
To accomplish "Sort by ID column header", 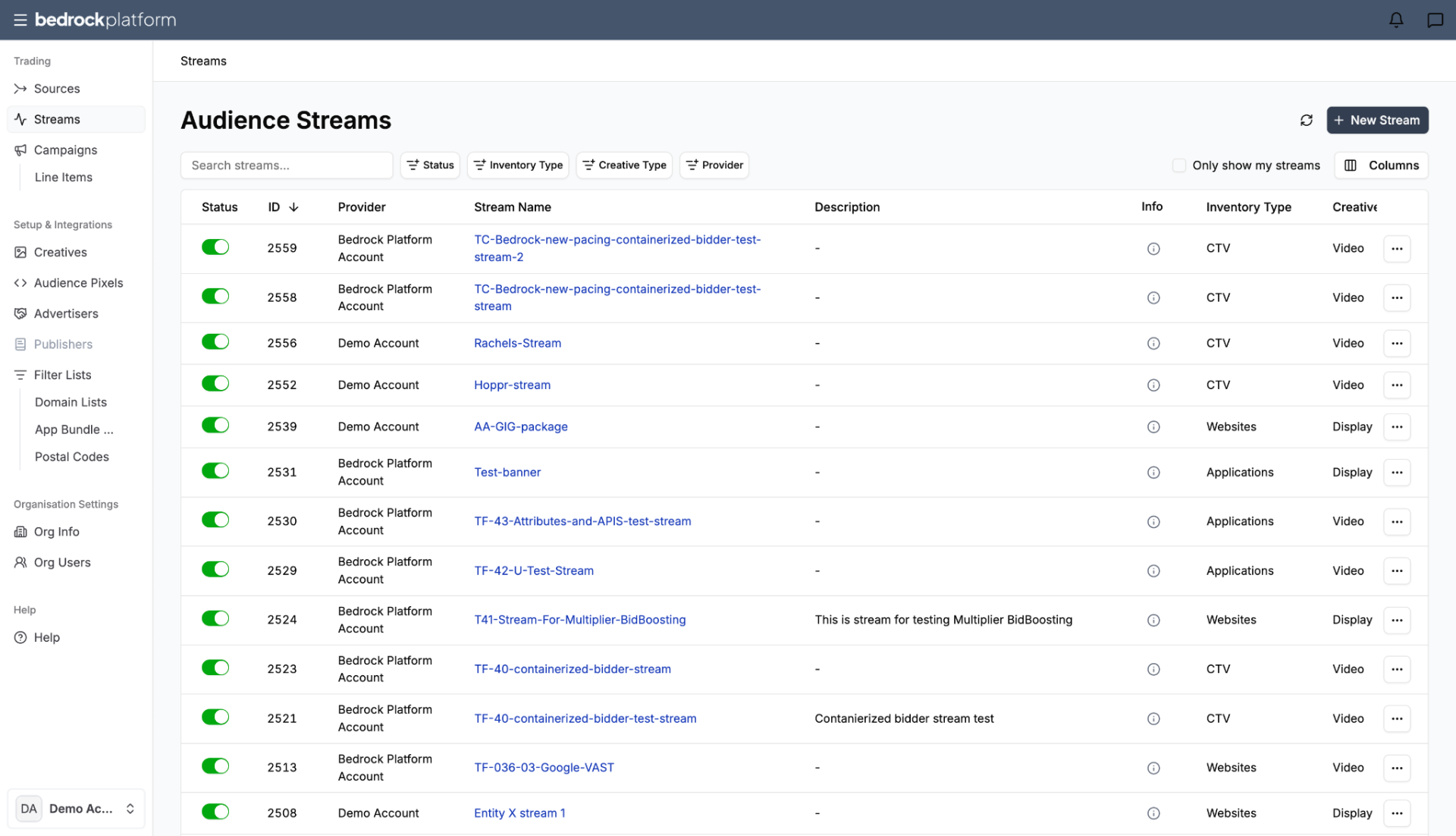I will click(x=283, y=207).
